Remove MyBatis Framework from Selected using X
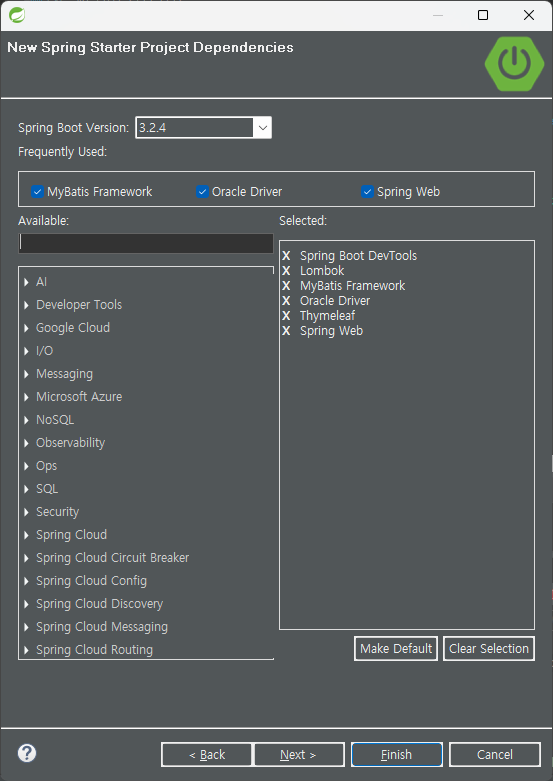 (x=286, y=285)
